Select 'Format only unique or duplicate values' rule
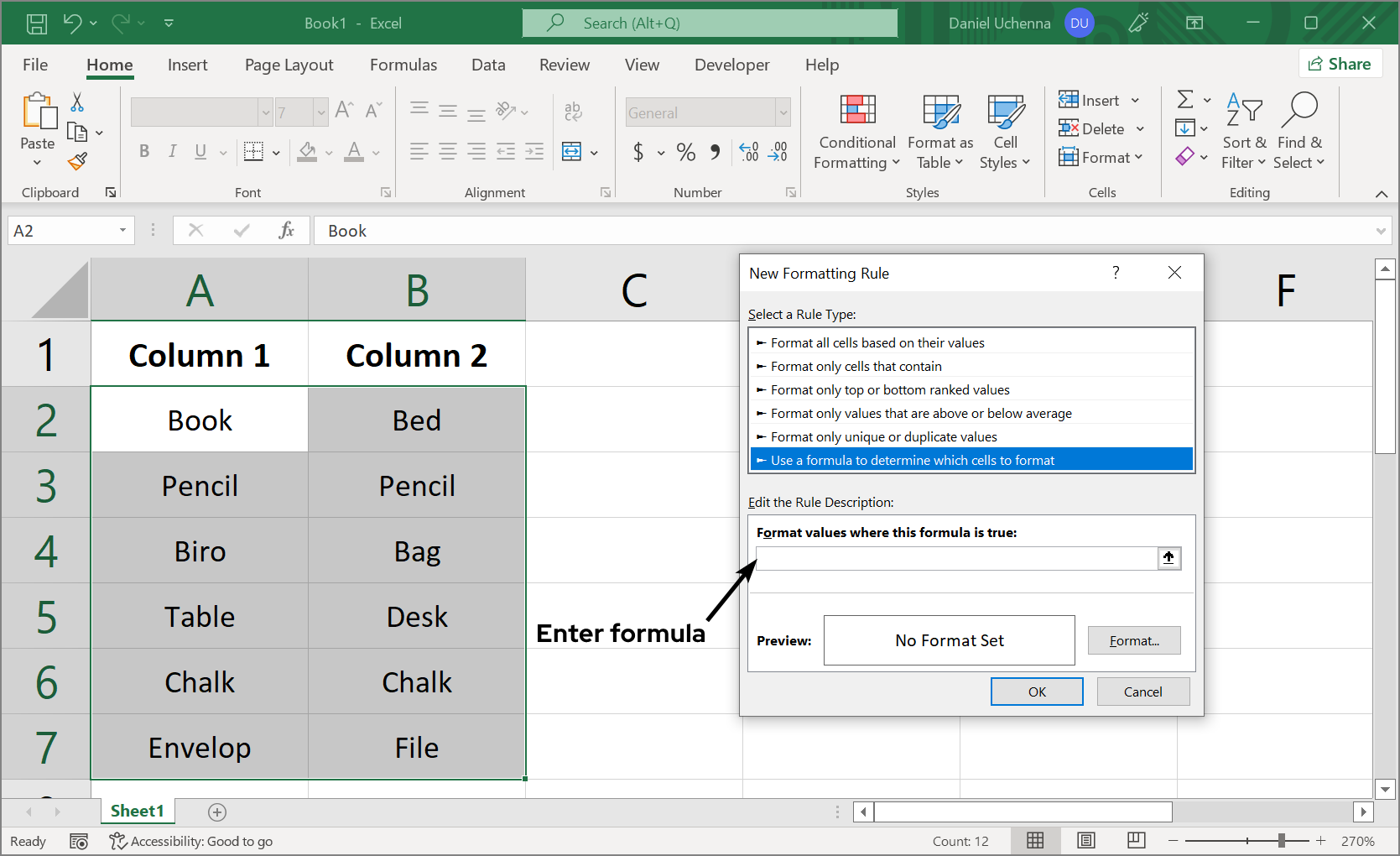Viewport: 1400px width, 856px height. [883, 436]
